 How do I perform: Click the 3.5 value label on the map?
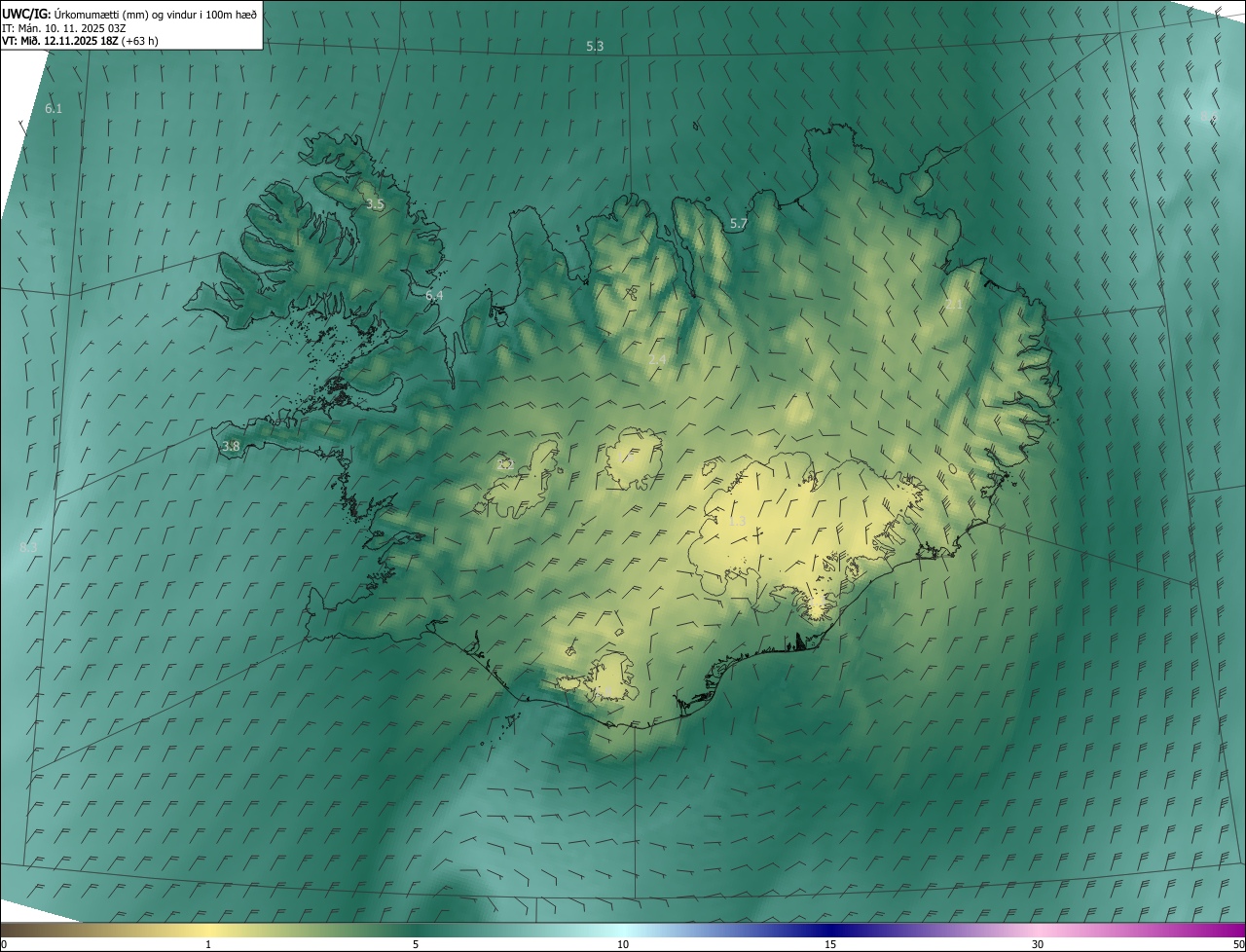(x=375, y=204)
